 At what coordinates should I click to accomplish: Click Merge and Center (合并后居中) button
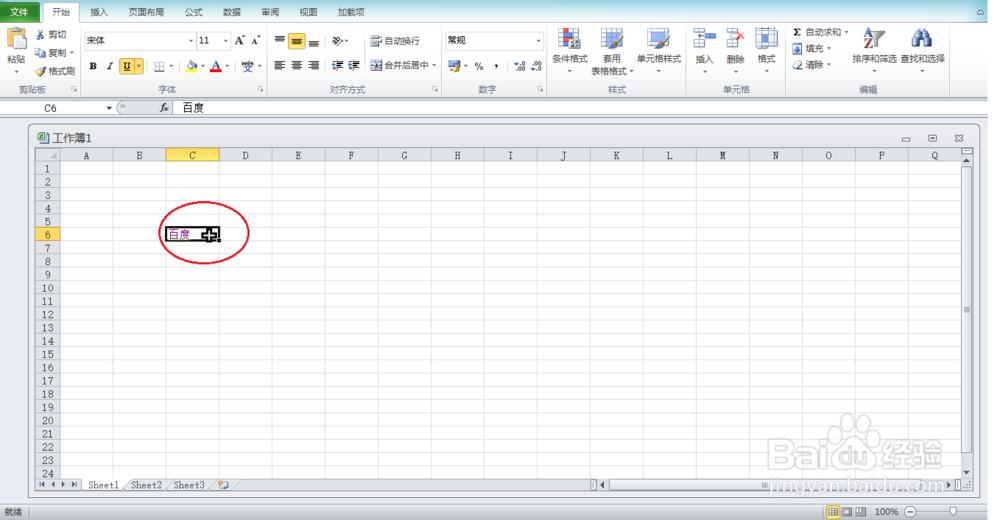click(400, 65)
